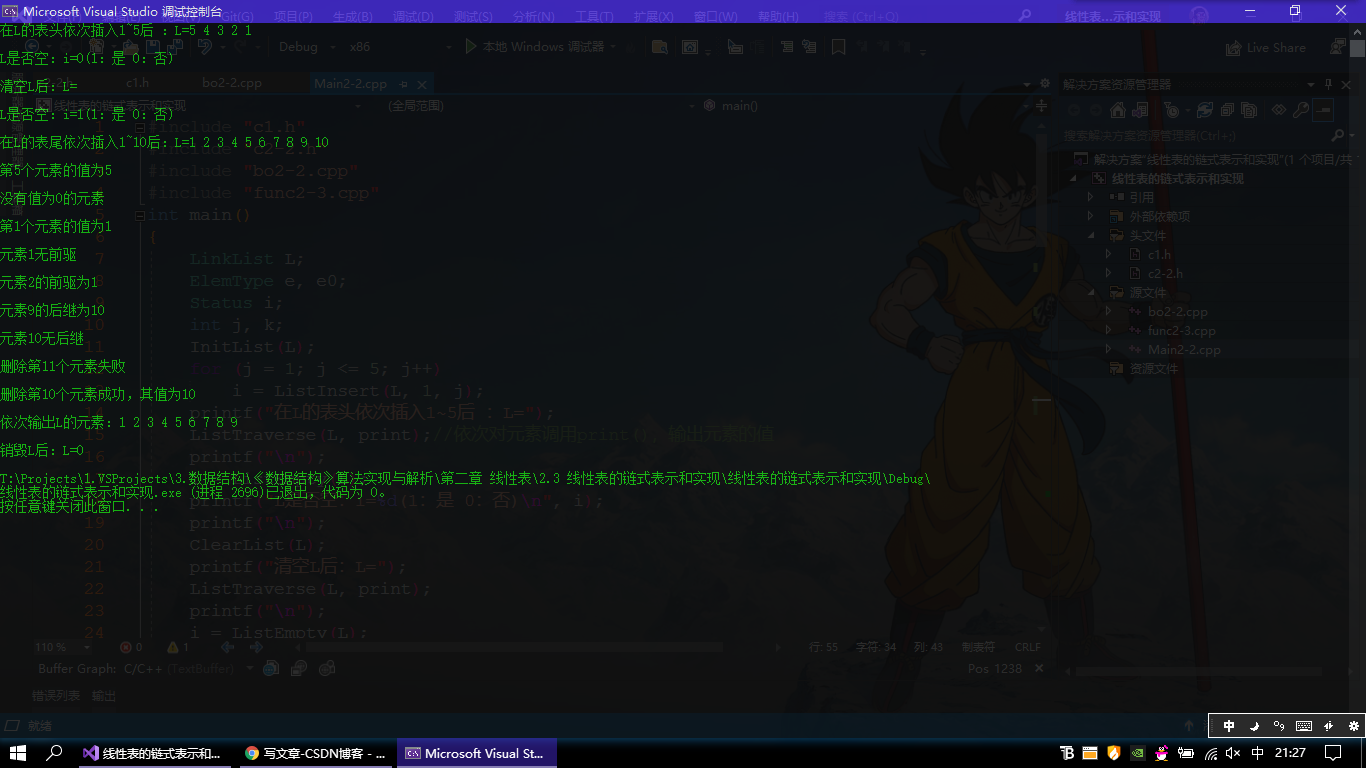The width and height of the screenshot is (1366, 768).
Task: Click Live Share button in Visual Studio
Action: 1267,47
